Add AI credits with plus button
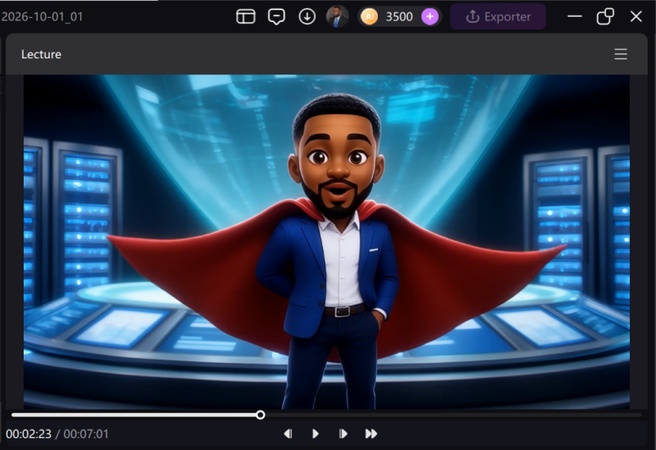656x450 pixels. pyautogui.click(x=430, y=17)
